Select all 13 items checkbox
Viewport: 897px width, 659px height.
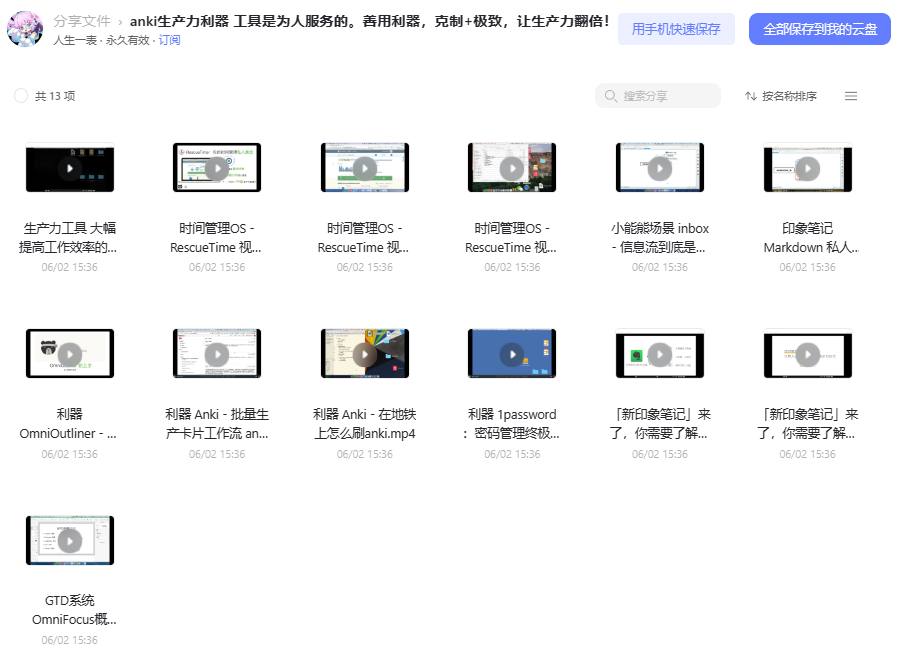coord(21,96)
